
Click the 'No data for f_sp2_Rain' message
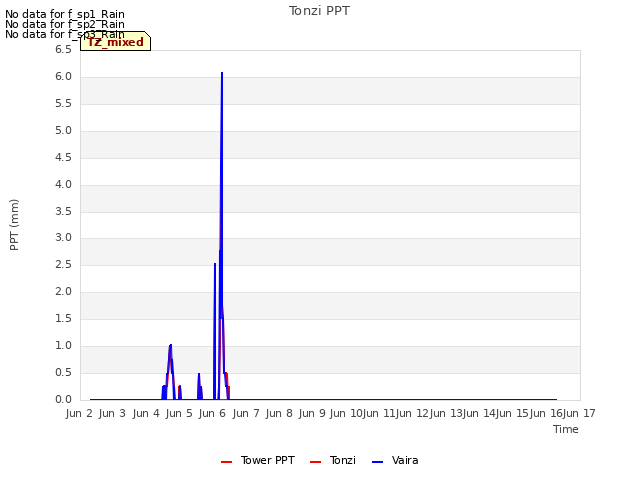click(x=65, y=24)
